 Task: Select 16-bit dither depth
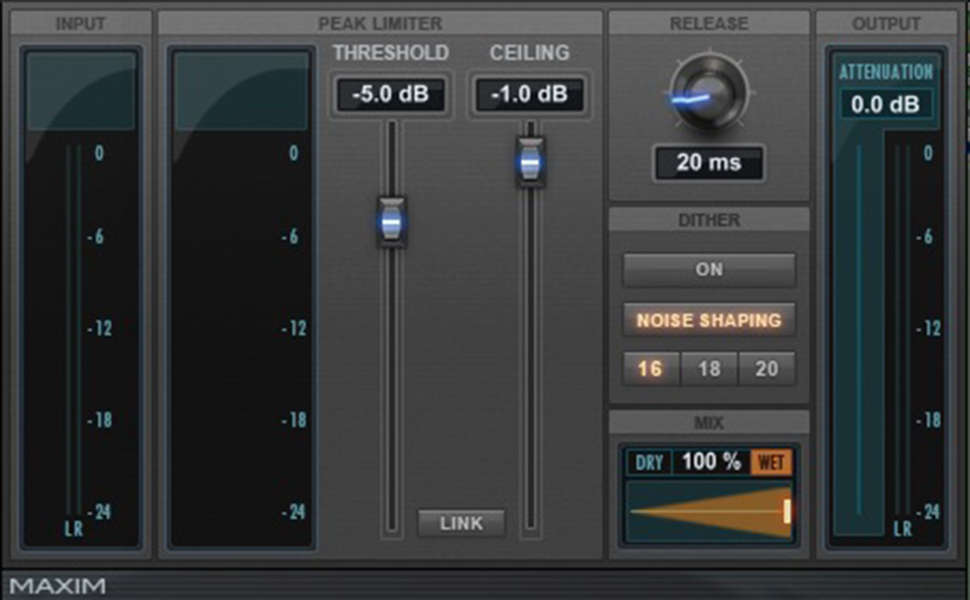click(649, 369)
